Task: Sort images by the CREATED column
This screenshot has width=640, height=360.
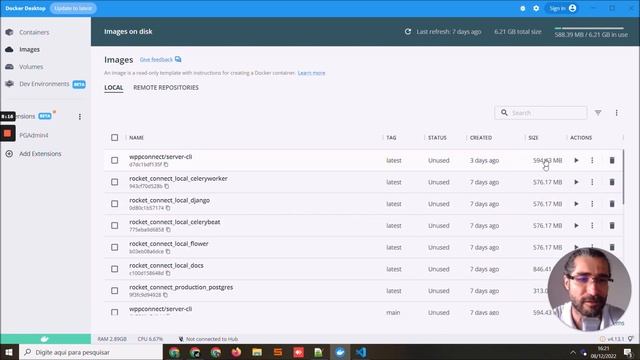Action: pyautogui.click(x=481, y=138)
